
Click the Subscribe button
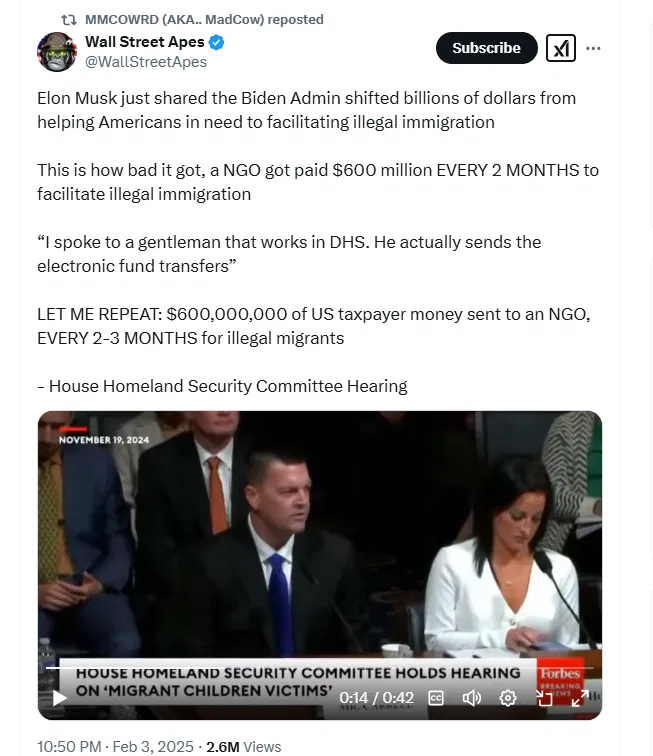[486, 48]
